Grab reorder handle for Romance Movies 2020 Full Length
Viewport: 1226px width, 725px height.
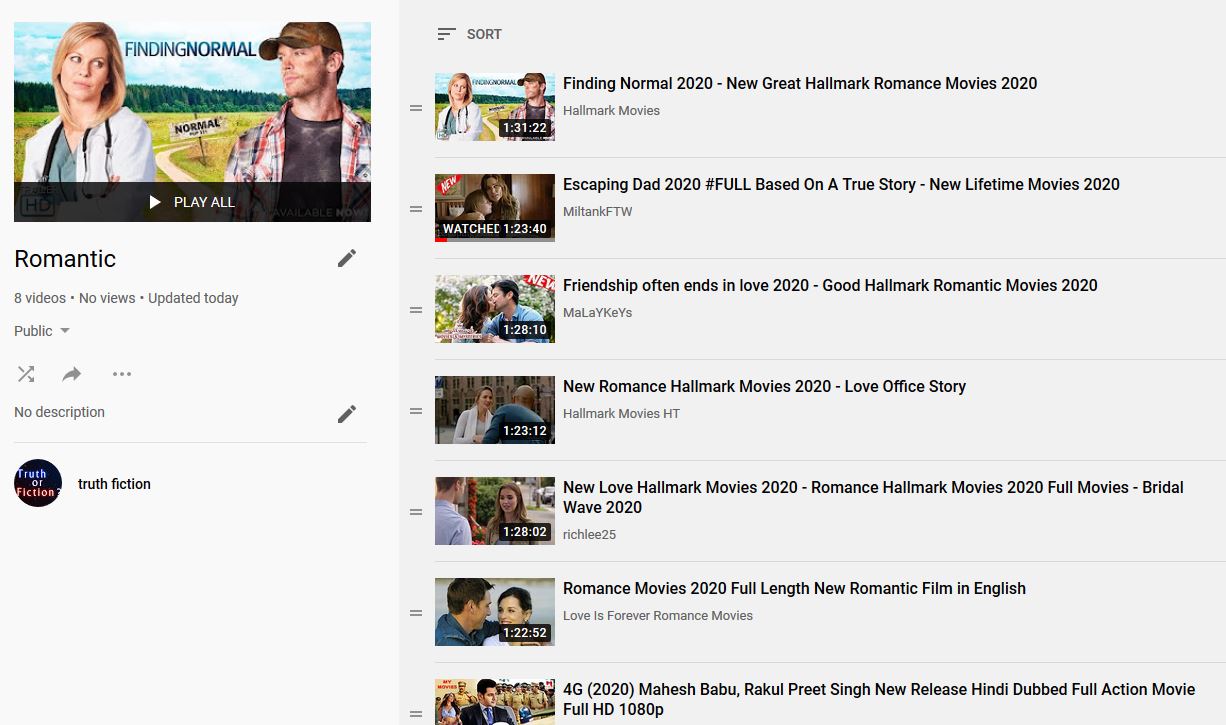point(416,613)
